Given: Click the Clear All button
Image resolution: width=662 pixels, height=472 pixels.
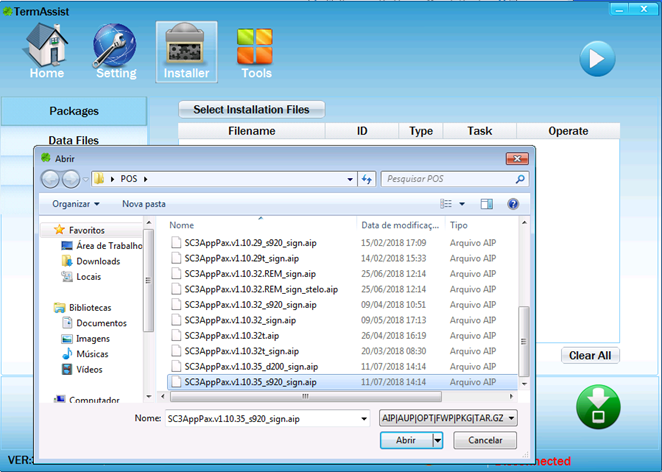Looking at the screenshot, I should (x=589, y=356).
